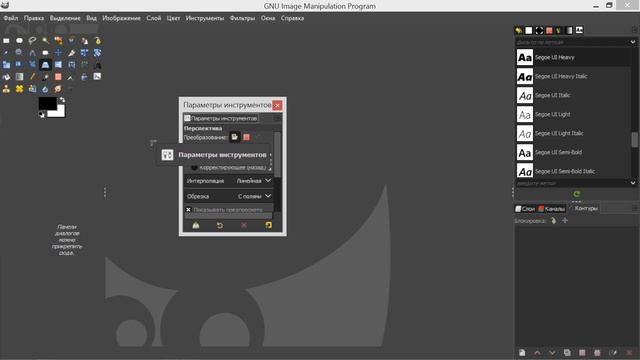Select the Zoom tool in the toolbox
The height and width of the screenshot is (360, 640).
coord(19,53)
